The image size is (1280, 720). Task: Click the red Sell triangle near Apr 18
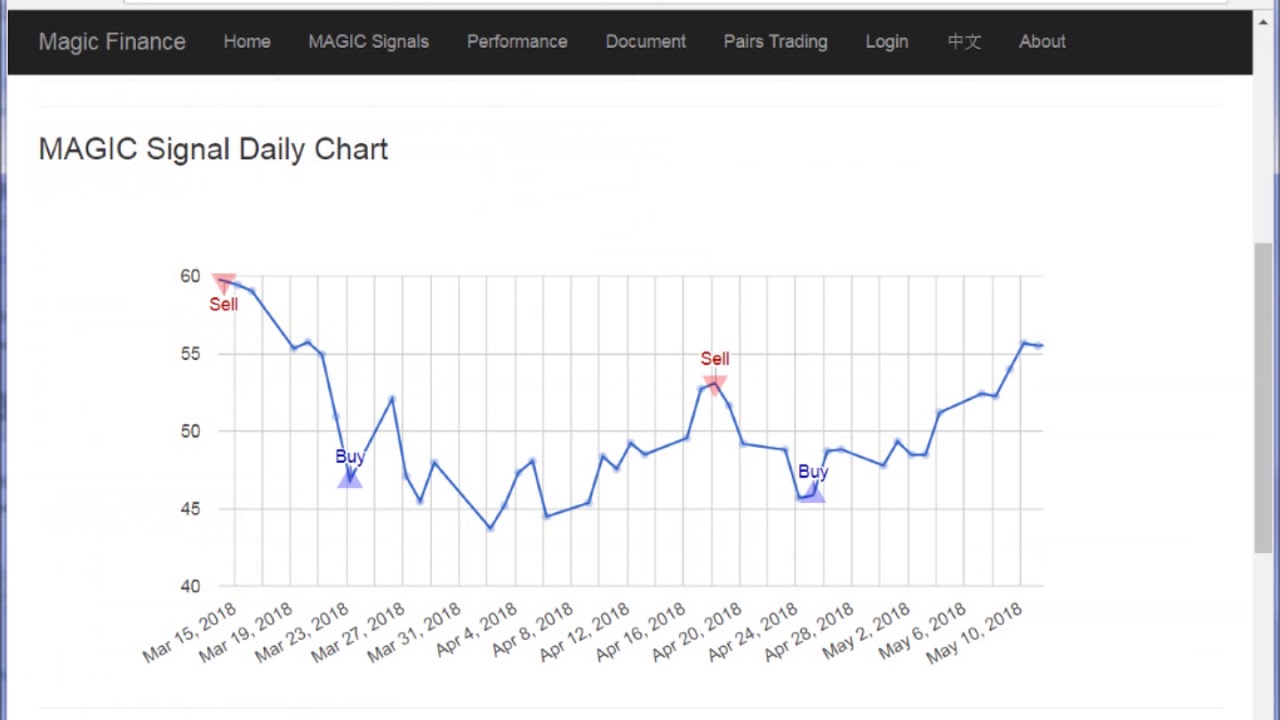tap(714, 384)
